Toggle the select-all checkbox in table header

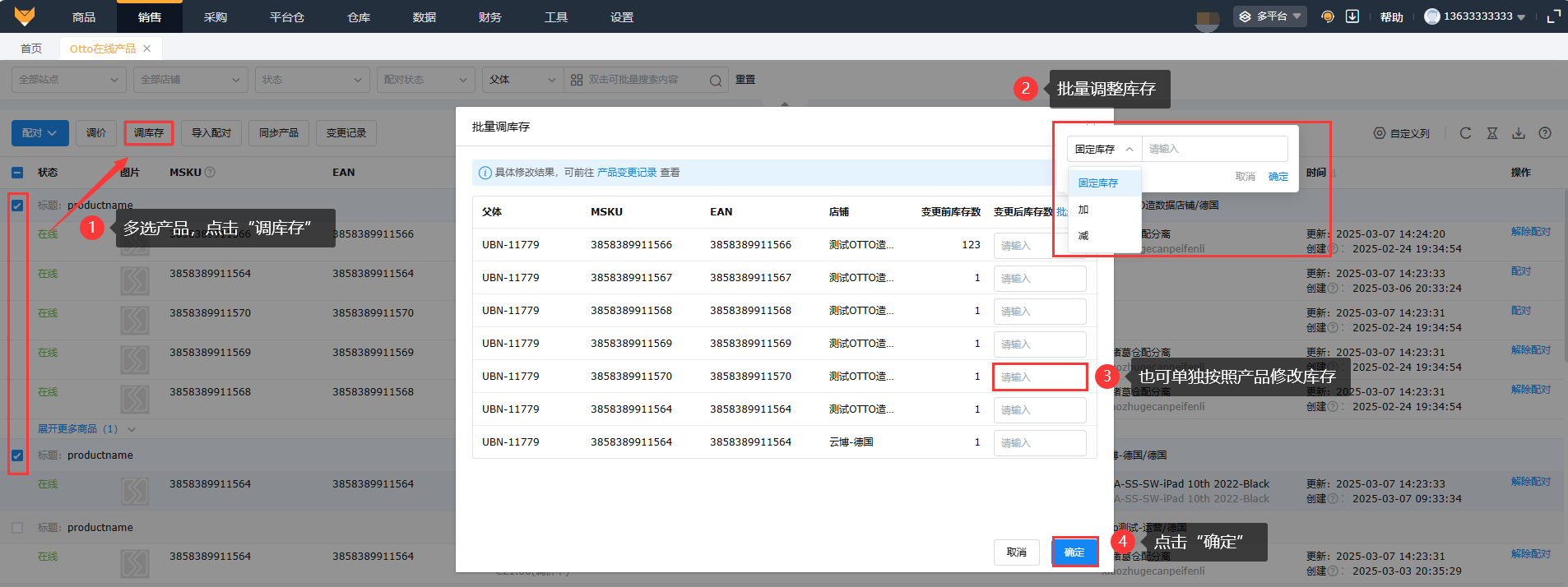pyautogui.click(x=17, y=173)
